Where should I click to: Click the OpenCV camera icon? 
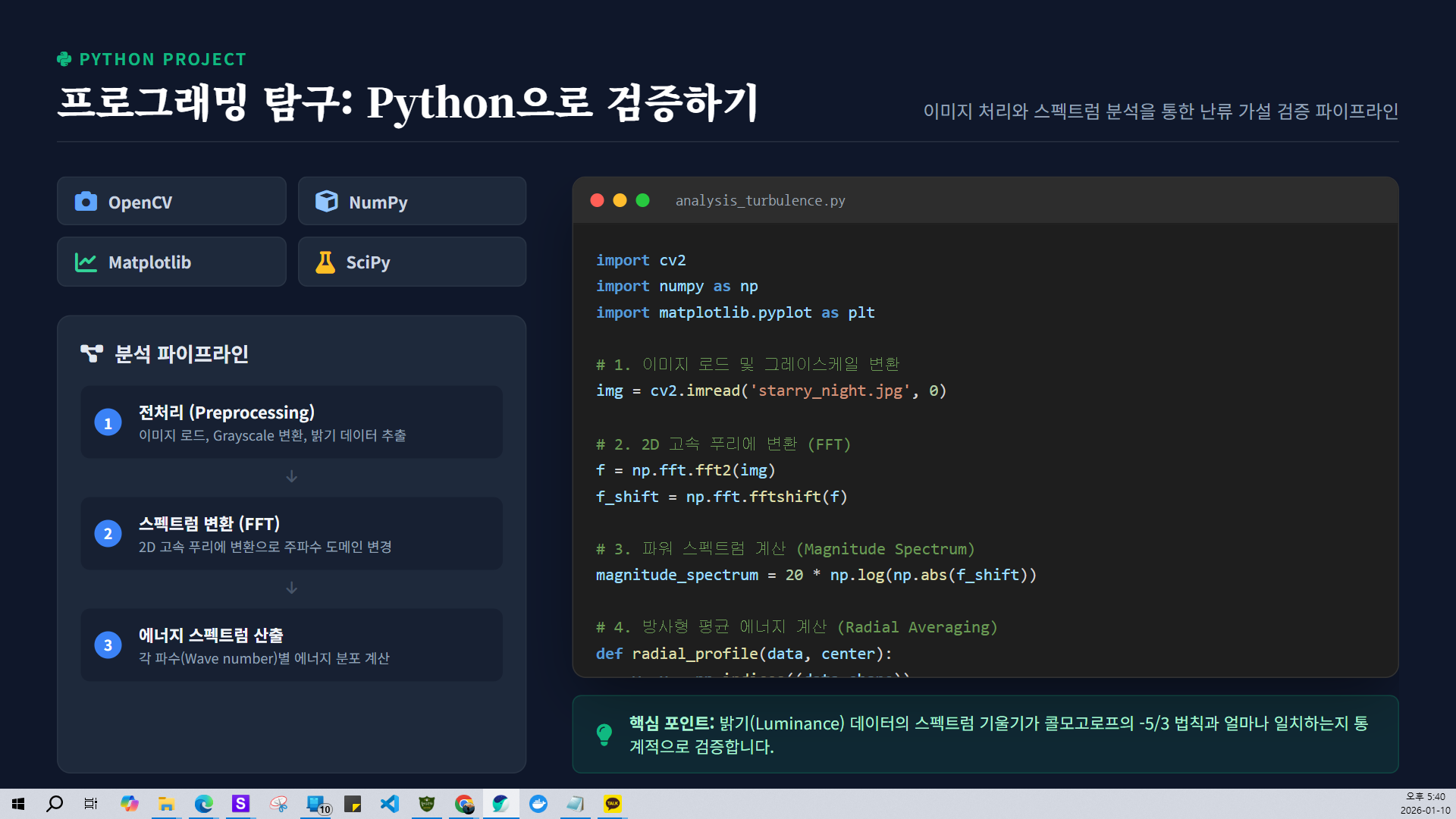86,202
